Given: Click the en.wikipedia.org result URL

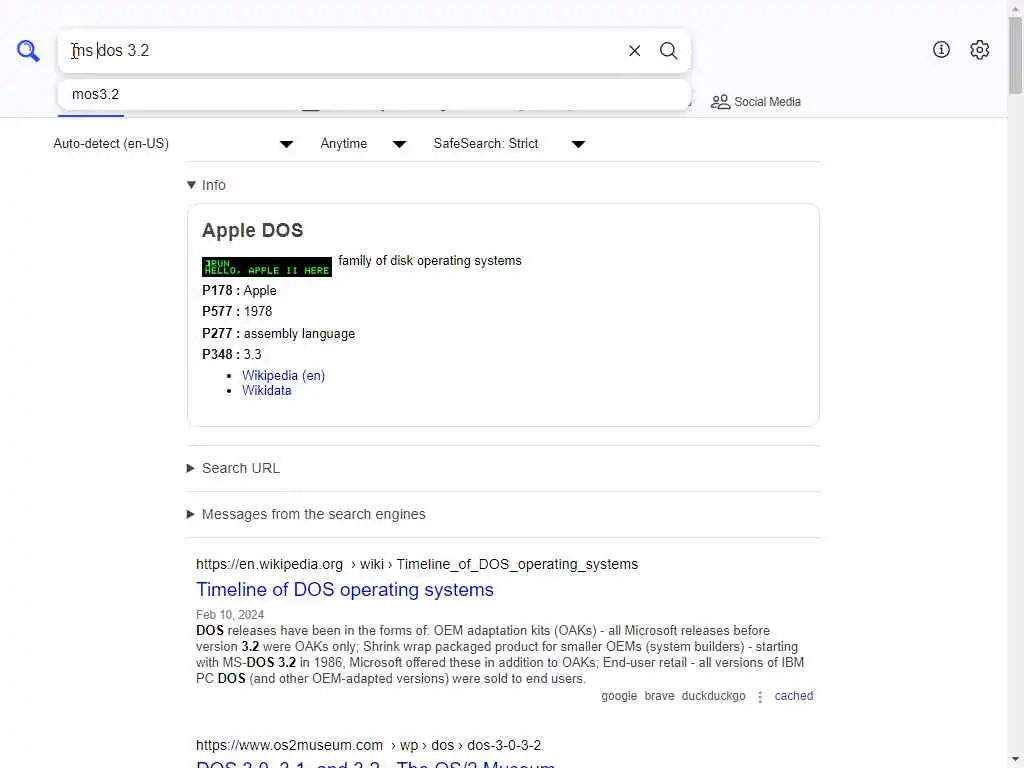Looking at the screenshot, I should (x=417, y=564).
